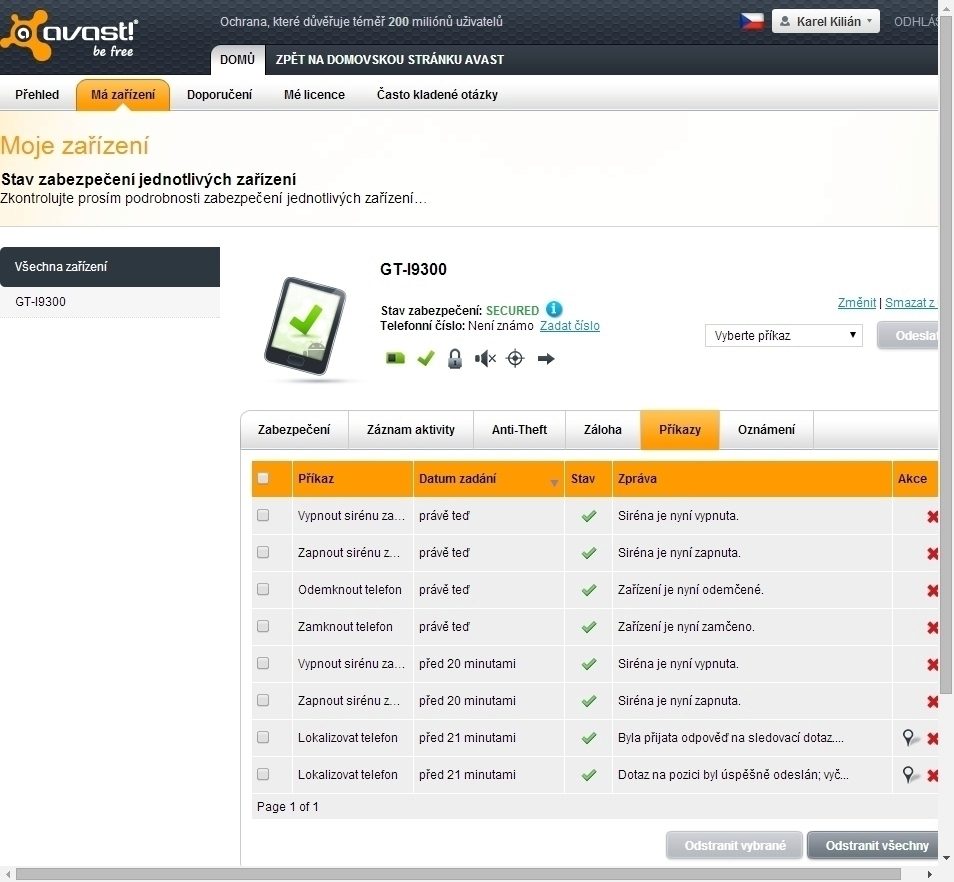
Task: Click the blue info icon next to SECURED
Action: click(x=554, y=309)
